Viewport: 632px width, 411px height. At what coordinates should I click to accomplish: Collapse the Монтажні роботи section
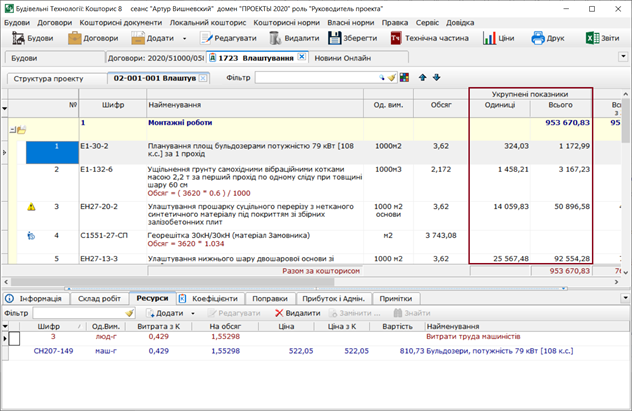(13, 129)
